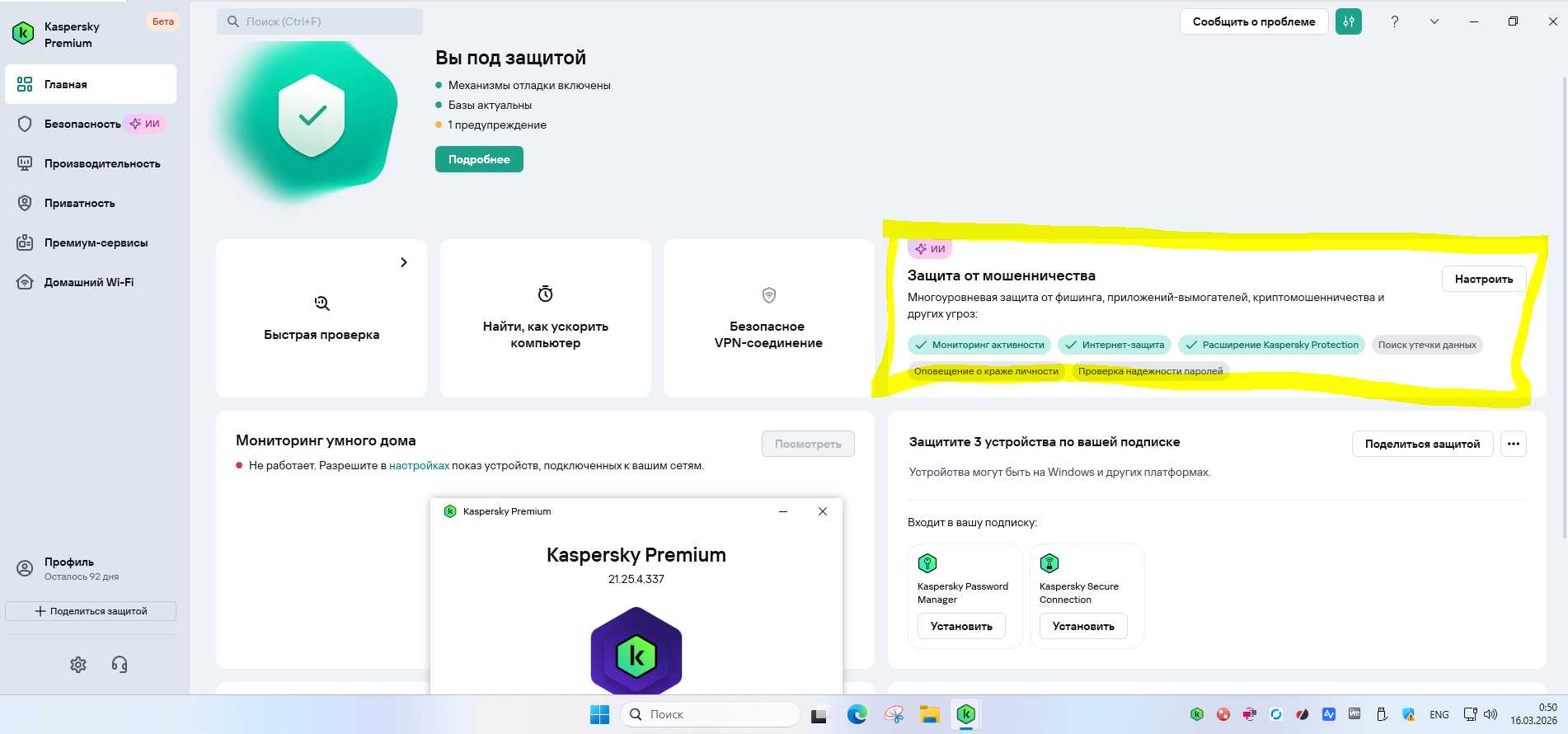
Task: Click the Интернет-защита chip
Action: (1115, 345)
